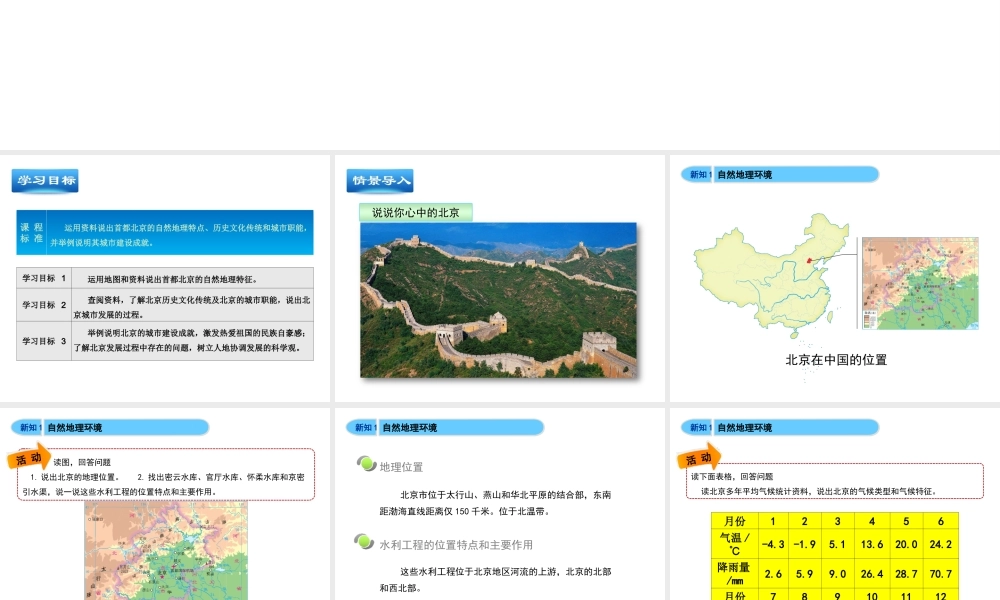The image size is (1000, 600).
Task: Click the temperature cell 13.6
Action: (x=872, y=544)
